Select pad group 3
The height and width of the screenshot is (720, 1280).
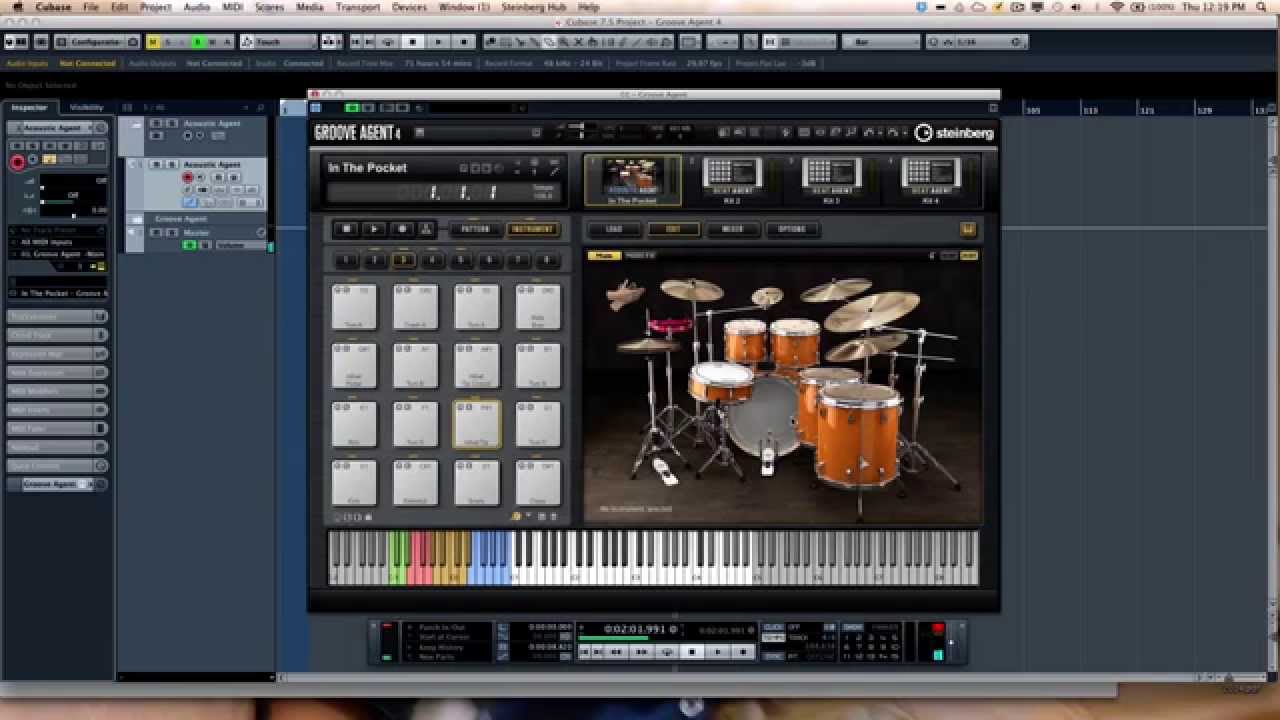point(403,261)
